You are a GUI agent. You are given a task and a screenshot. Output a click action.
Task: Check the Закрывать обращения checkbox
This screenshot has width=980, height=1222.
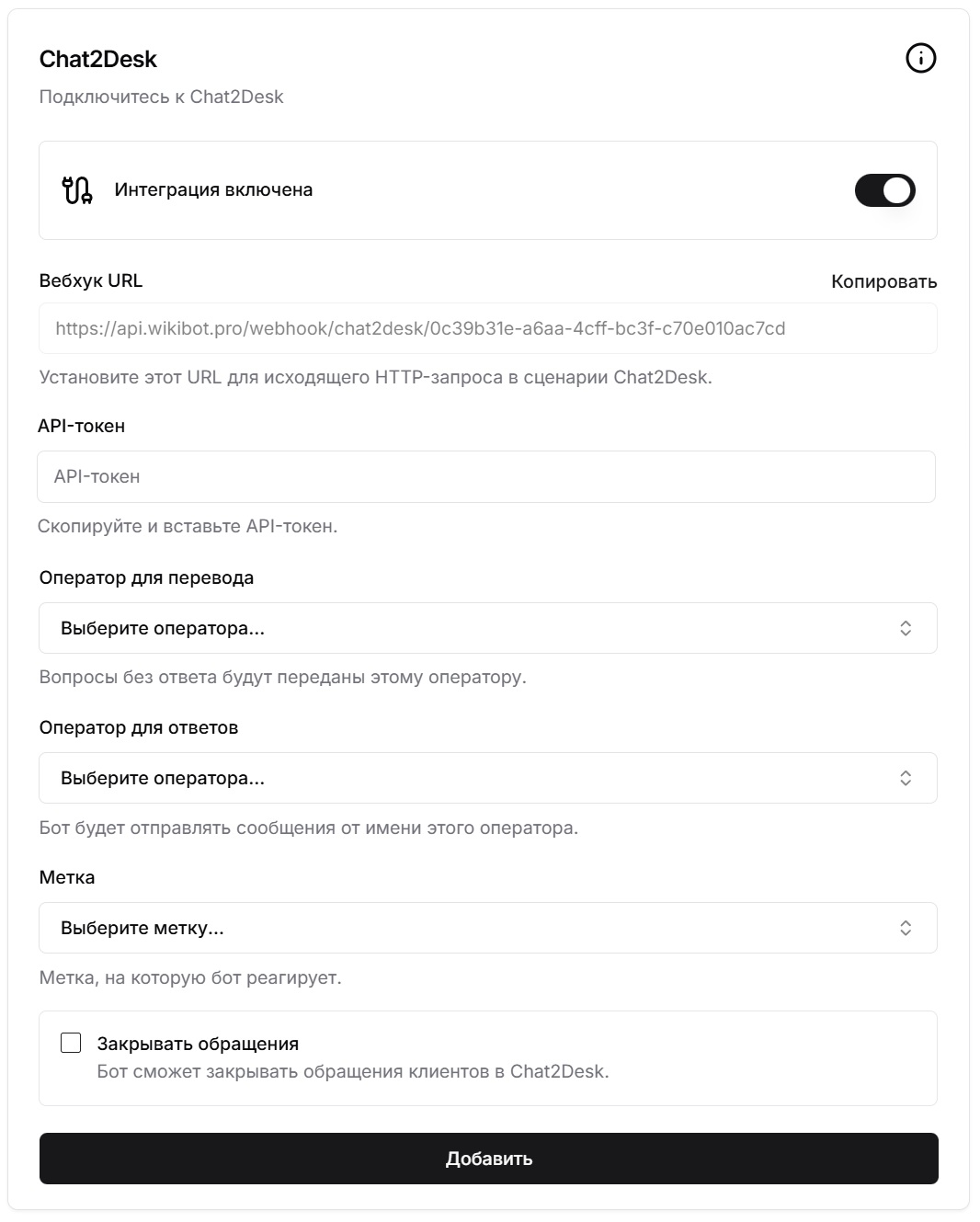click(71, 1043)
